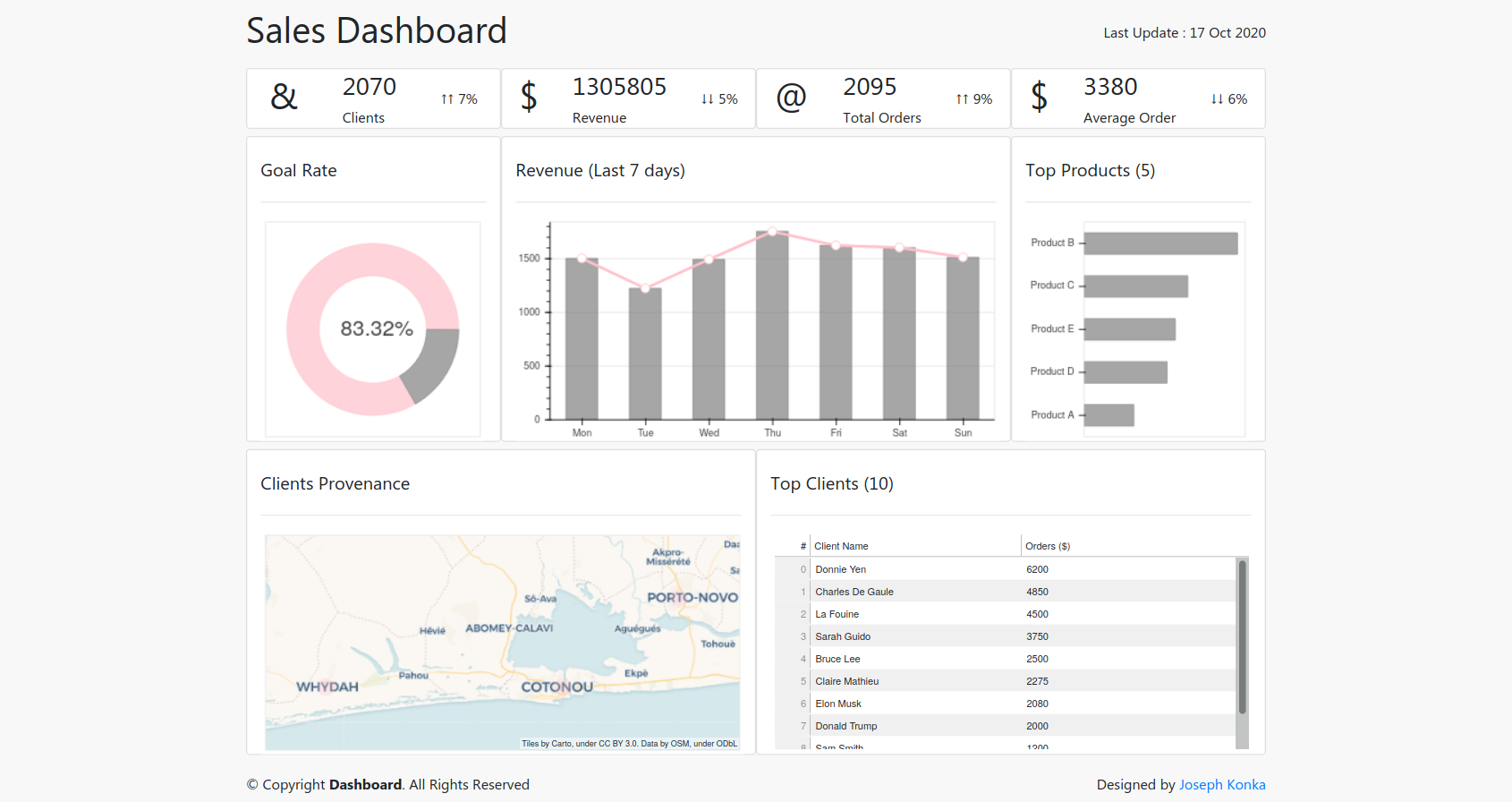Select the Bruce Lee row
Image resolution: width=1512 pixels, height=802 pixels.
tap(1005, 659)
